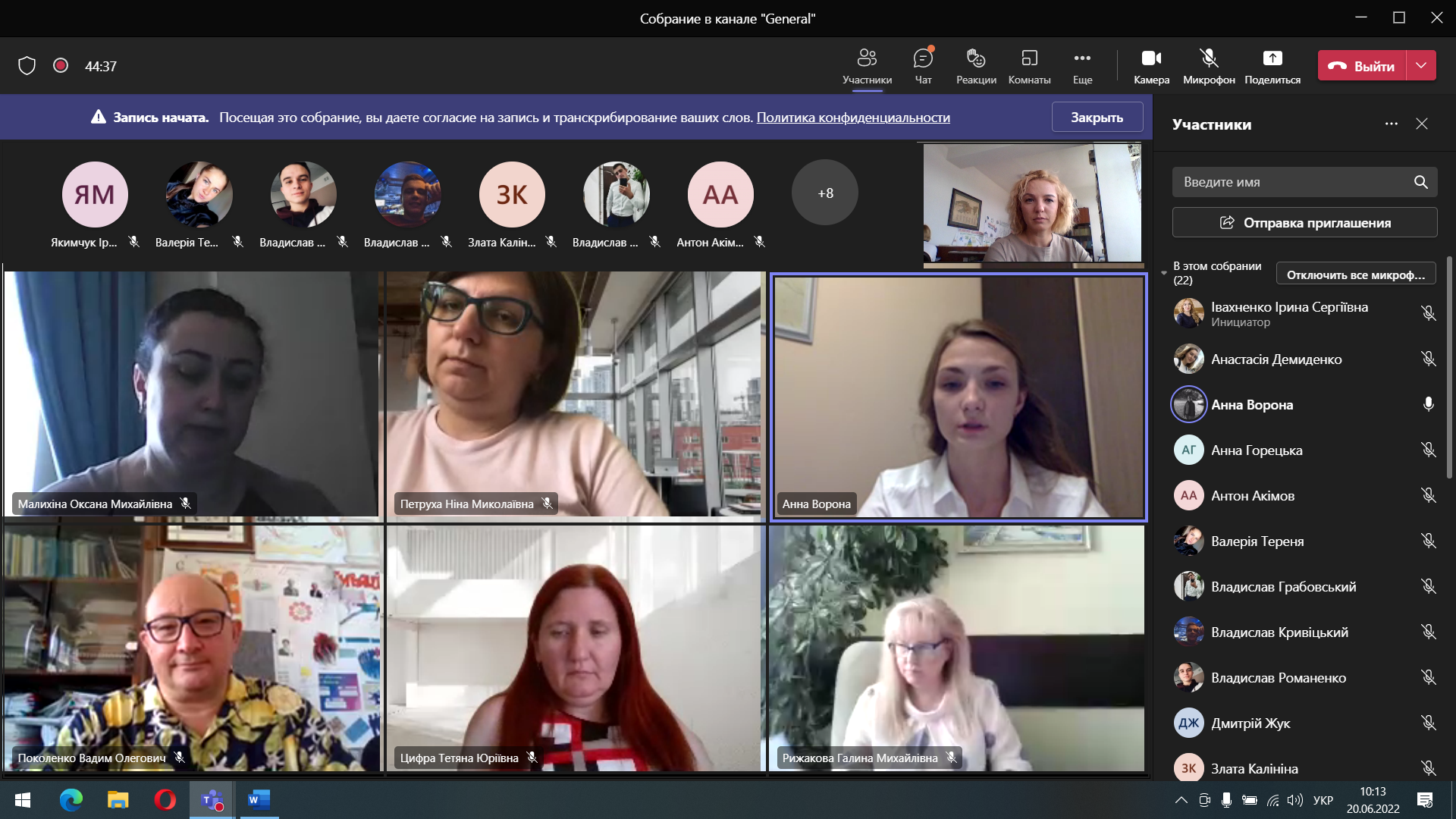
Task: Click the Teams taskbar icon
Action: [x=212, y=800]
